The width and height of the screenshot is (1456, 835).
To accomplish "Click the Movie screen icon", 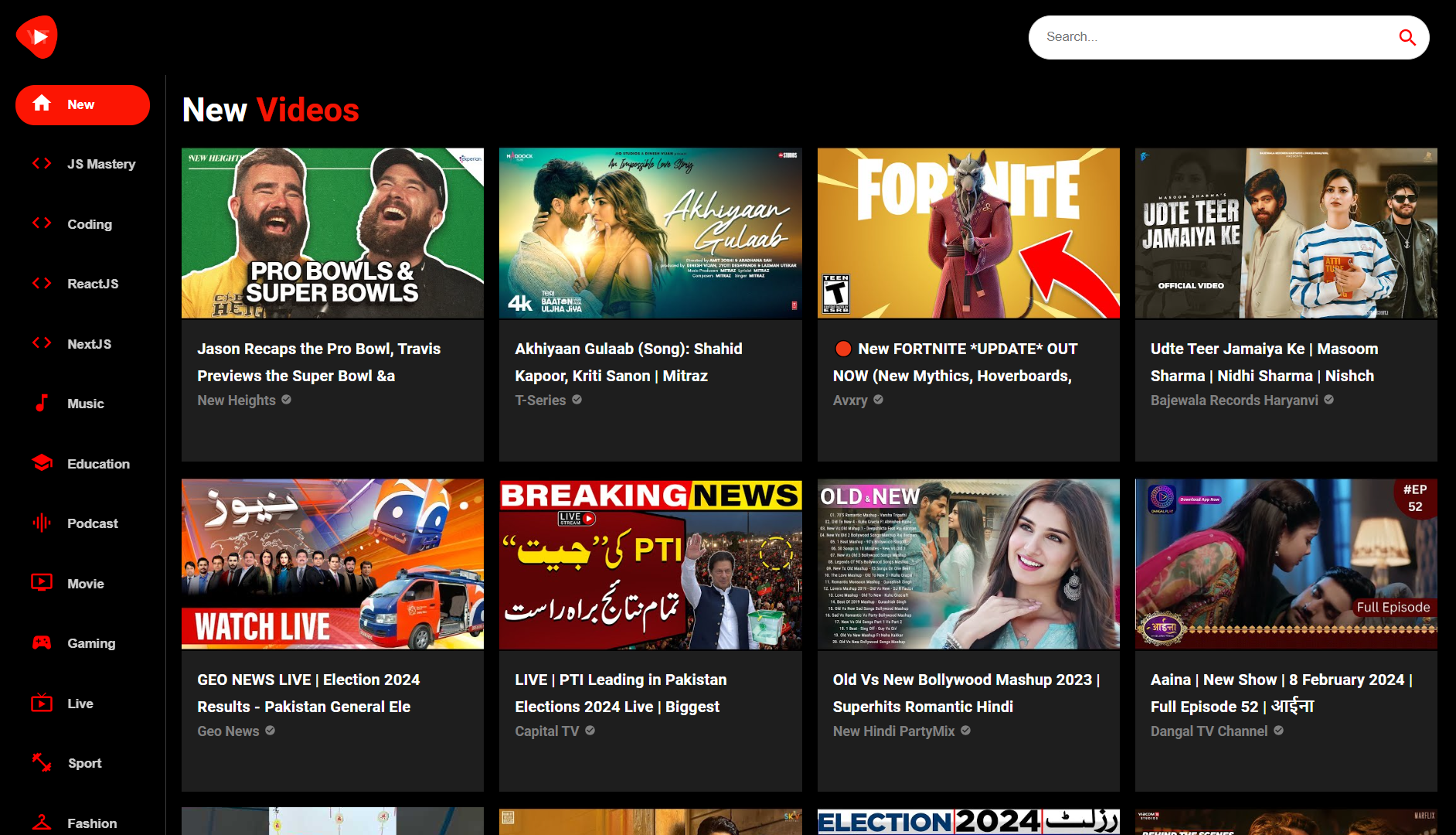I will coord(42,583).
